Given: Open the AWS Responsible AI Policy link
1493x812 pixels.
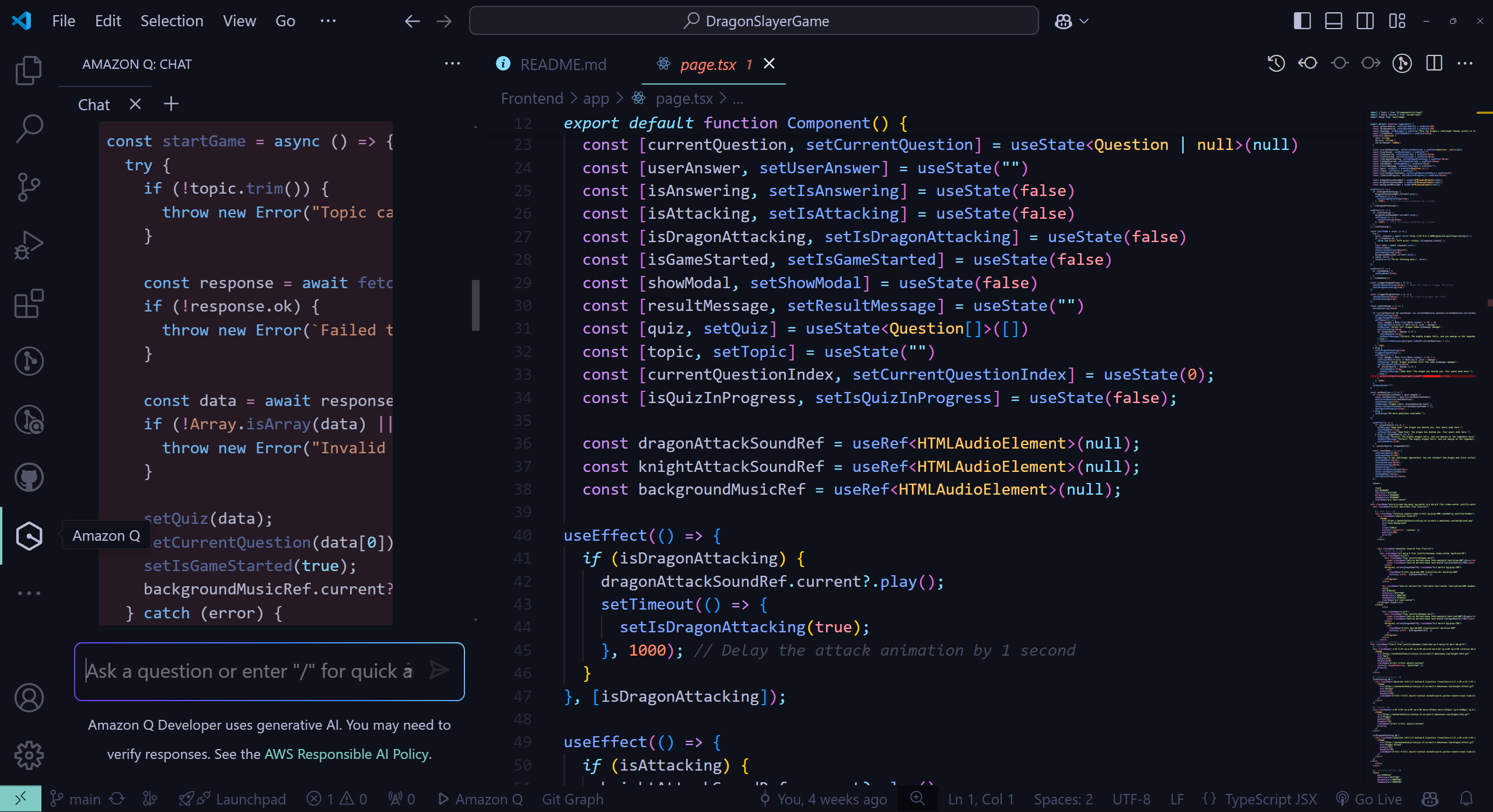Looking at the screenshot, I should point(347,754).
